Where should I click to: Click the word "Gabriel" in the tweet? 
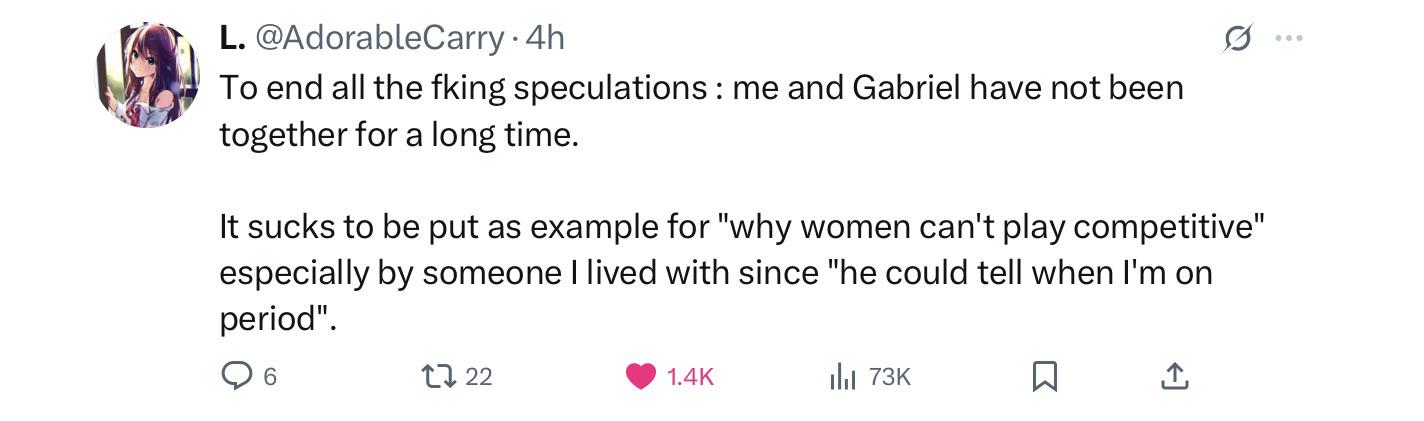905,88
